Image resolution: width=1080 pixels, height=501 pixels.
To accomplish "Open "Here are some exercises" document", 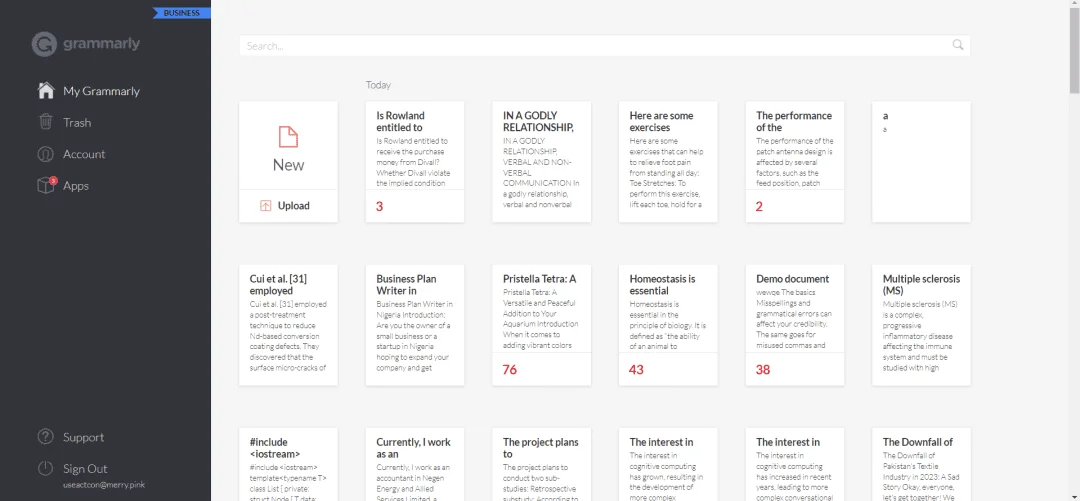I will [668, 161].
